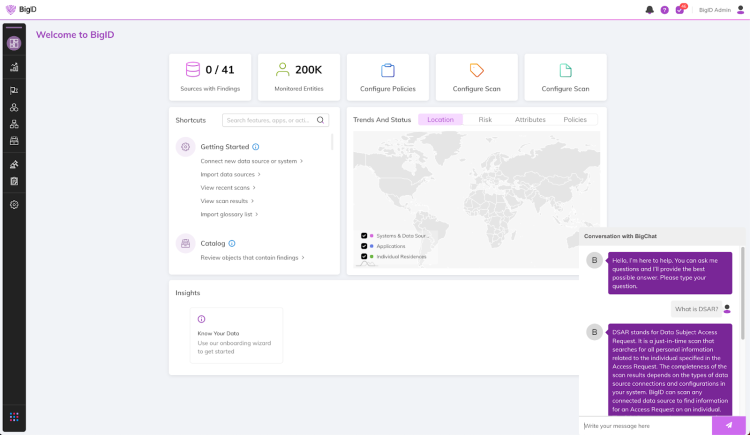The image size is (750, 435).
Task: Send the BigChat message with paper plane button
Action: point(728,425)
